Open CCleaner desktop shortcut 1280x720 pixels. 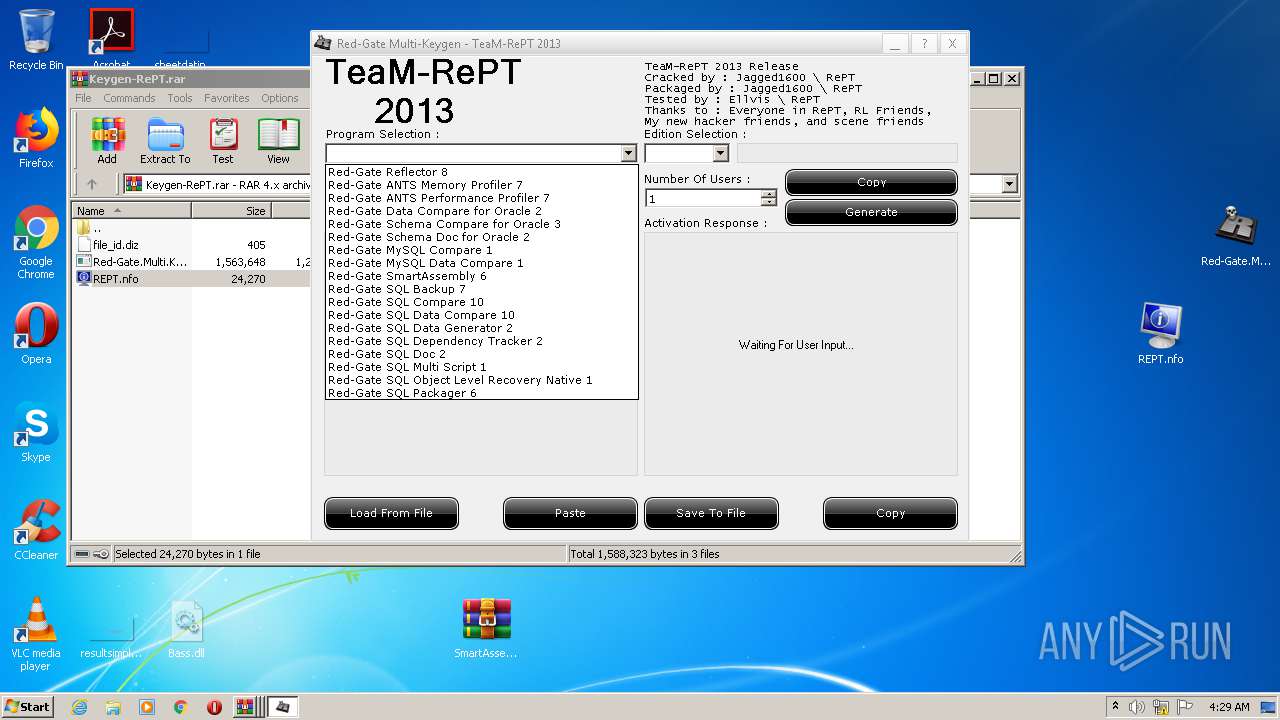36,530
